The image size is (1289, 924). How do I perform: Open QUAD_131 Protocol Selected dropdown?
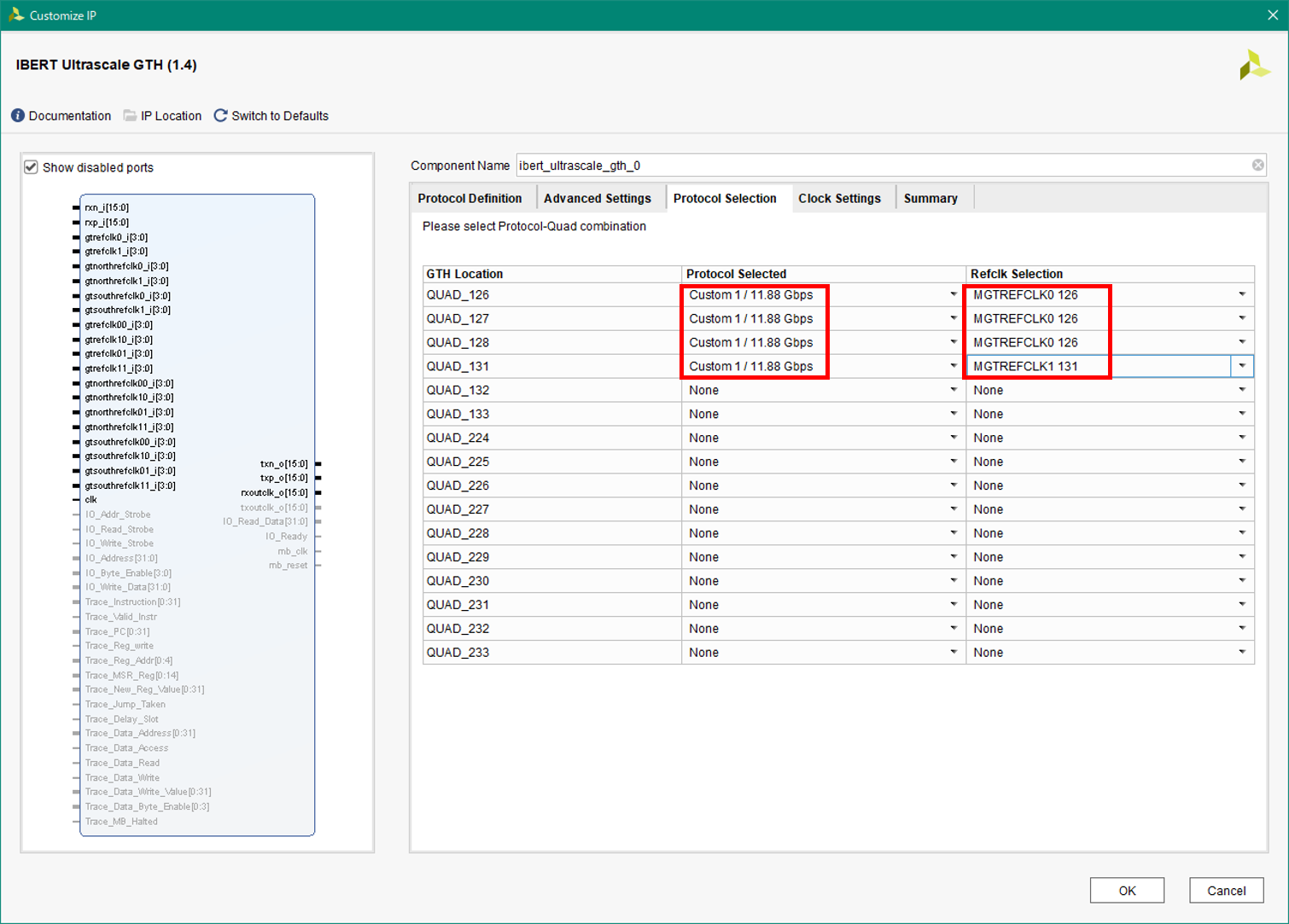click(954, 367)
